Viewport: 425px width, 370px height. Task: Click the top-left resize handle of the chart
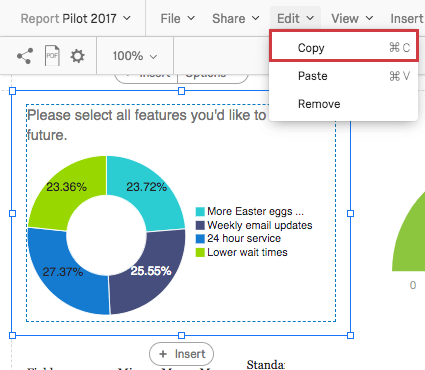pyautogui.click(x=13, y=91)
